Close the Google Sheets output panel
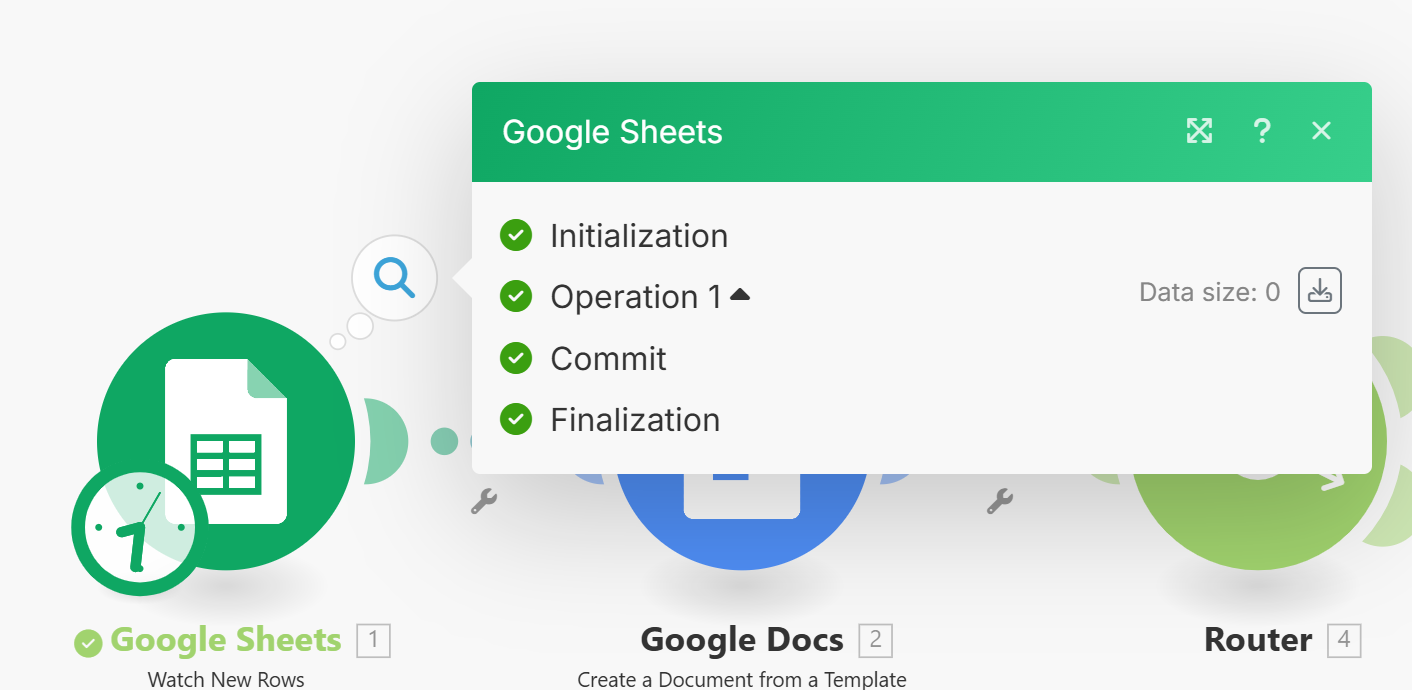Screen dimensions: 1412x690 [1321, 131]
